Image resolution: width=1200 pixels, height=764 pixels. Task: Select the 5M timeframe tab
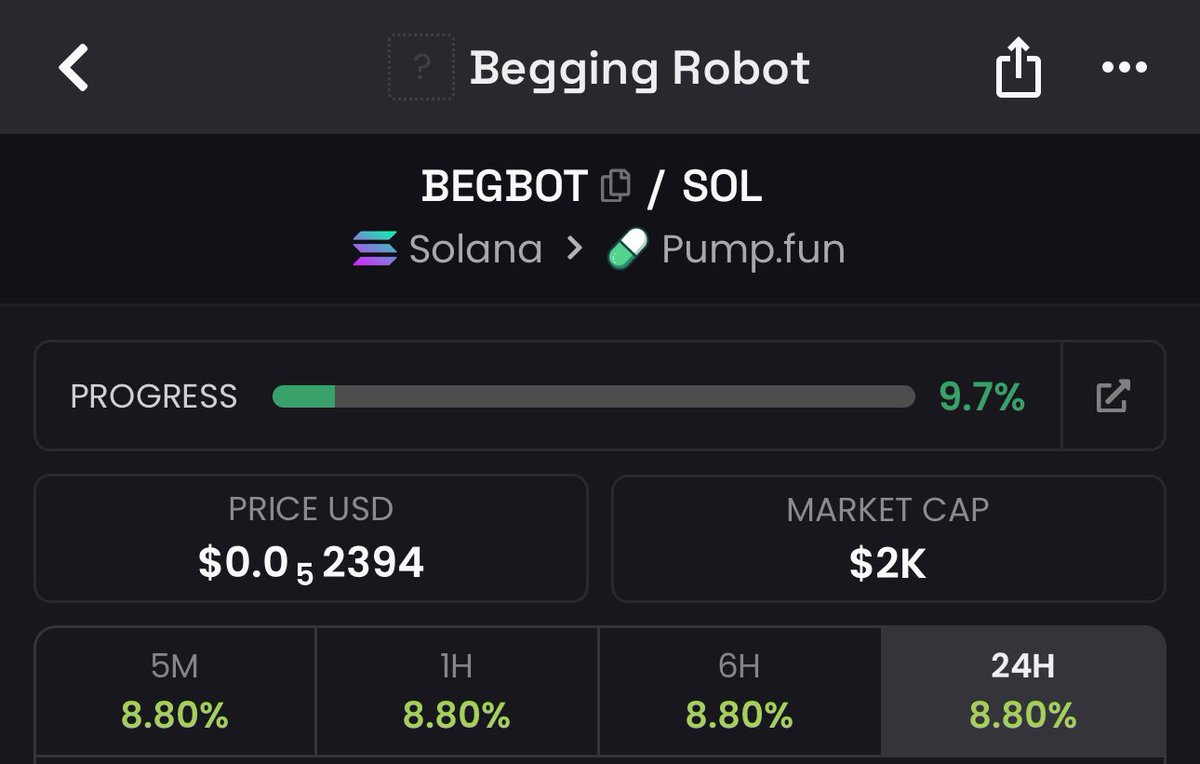click(175, 691)
